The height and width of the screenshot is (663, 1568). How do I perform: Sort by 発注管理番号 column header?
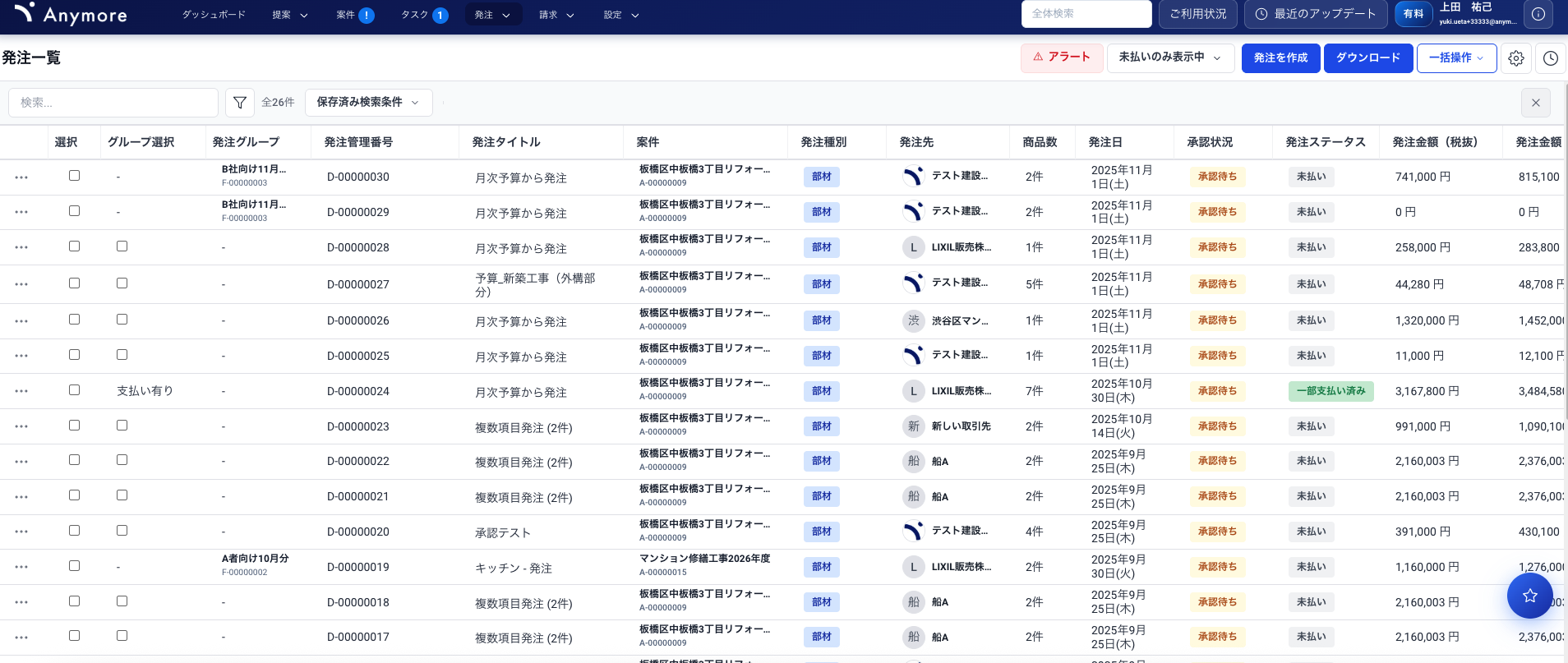(x=358, y=142)
